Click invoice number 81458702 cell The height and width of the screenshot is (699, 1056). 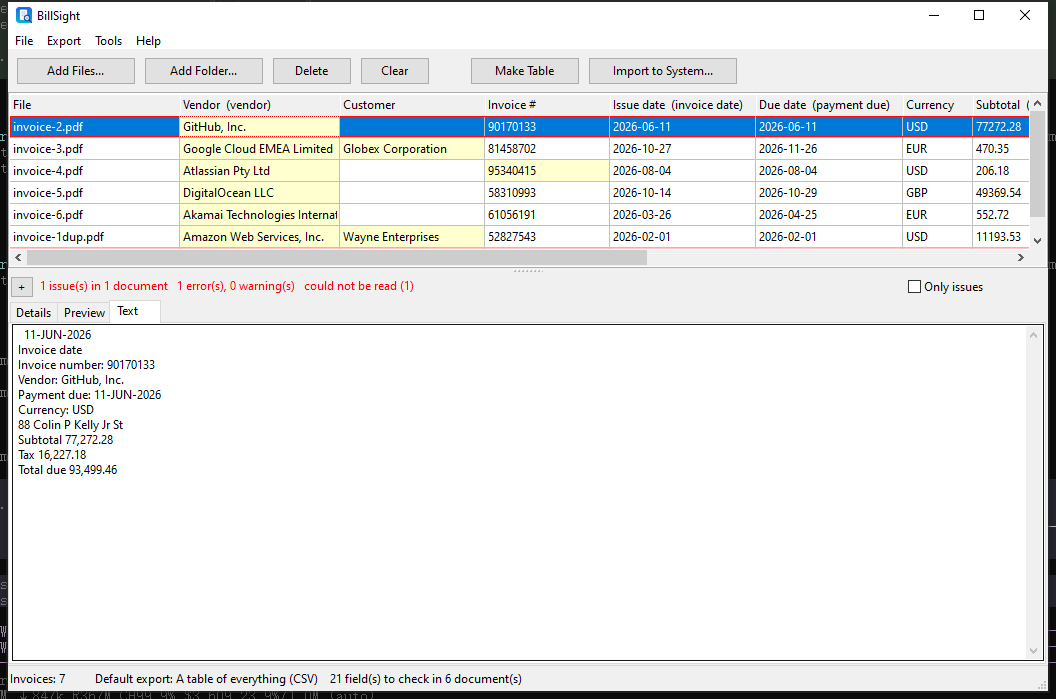547,149
